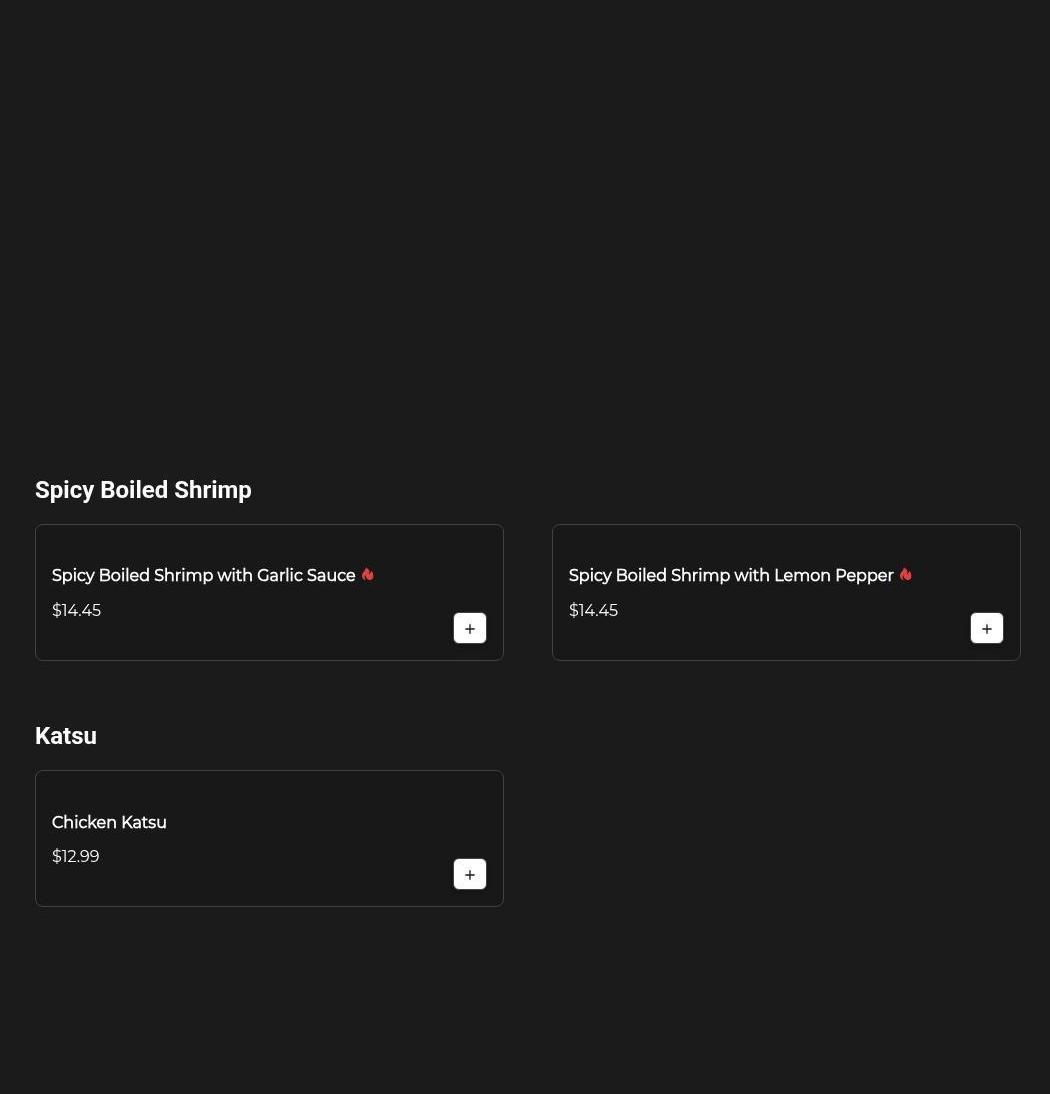Screen dimensions: 1050x1094
Task: Click the spicy flame icon beside Garlic Sauce
Action: point(368,575)
